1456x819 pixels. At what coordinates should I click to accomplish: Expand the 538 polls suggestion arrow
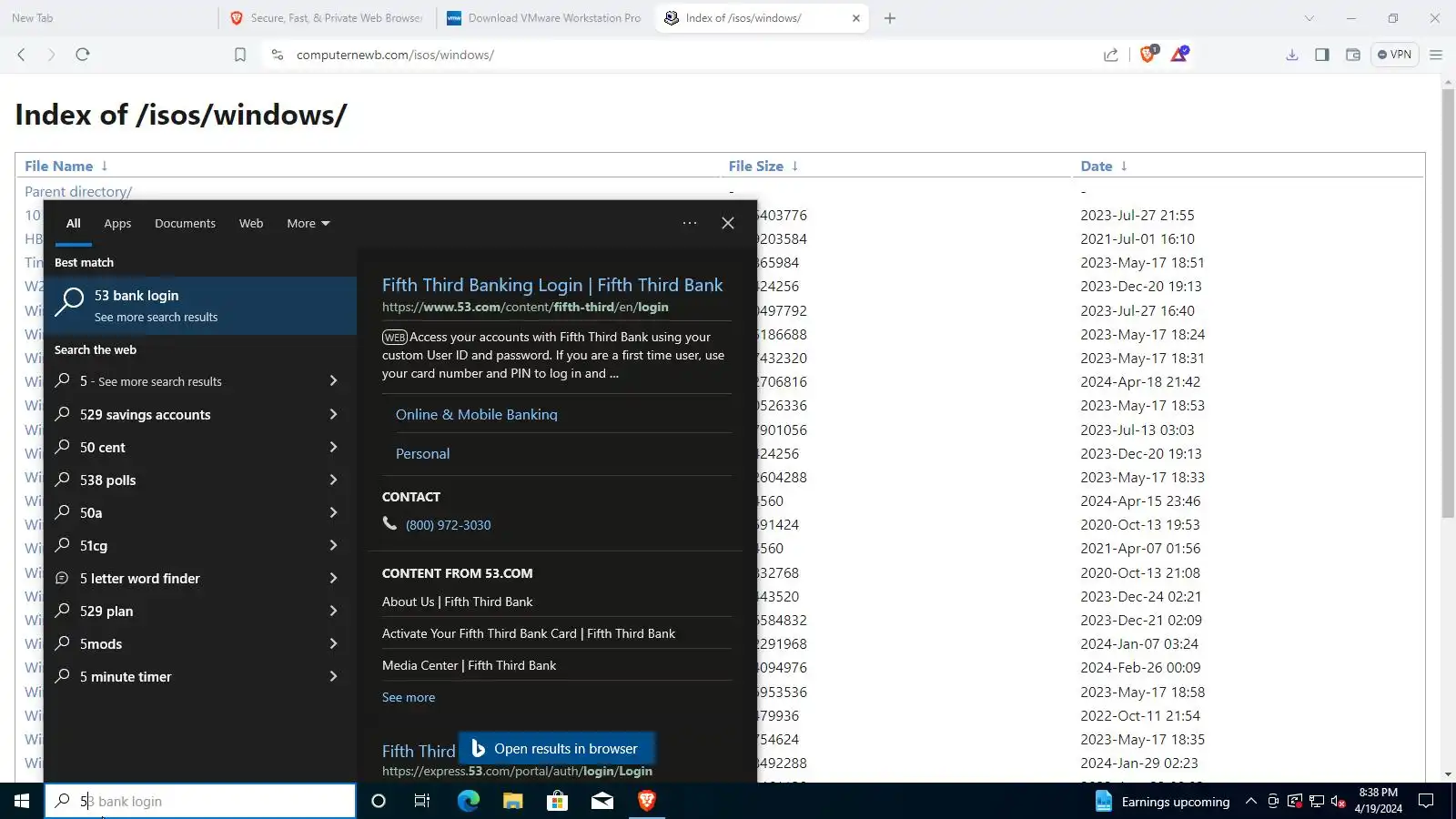point(333,480)
